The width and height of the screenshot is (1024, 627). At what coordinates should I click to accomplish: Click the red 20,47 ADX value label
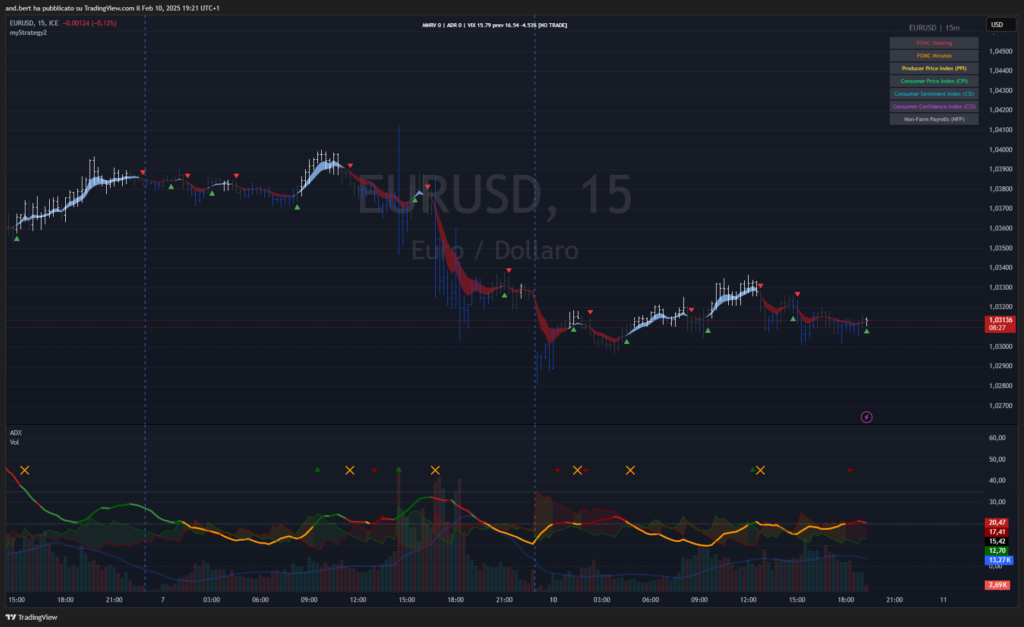[x=996, y=522]
